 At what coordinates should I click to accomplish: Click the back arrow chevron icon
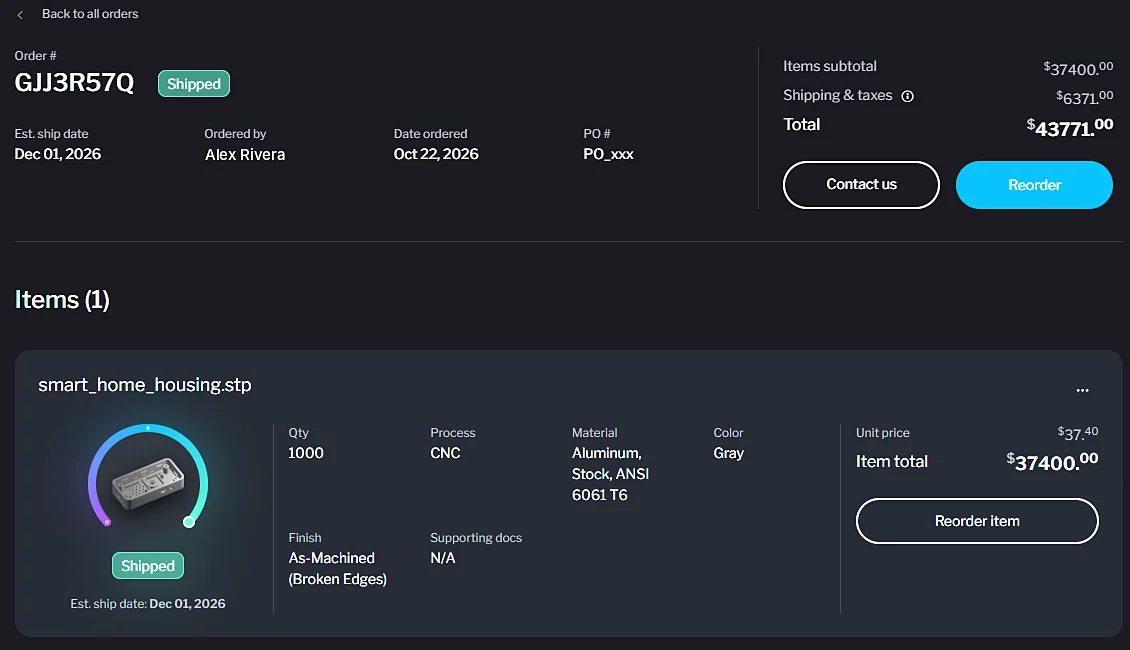[x=20, y=14]
